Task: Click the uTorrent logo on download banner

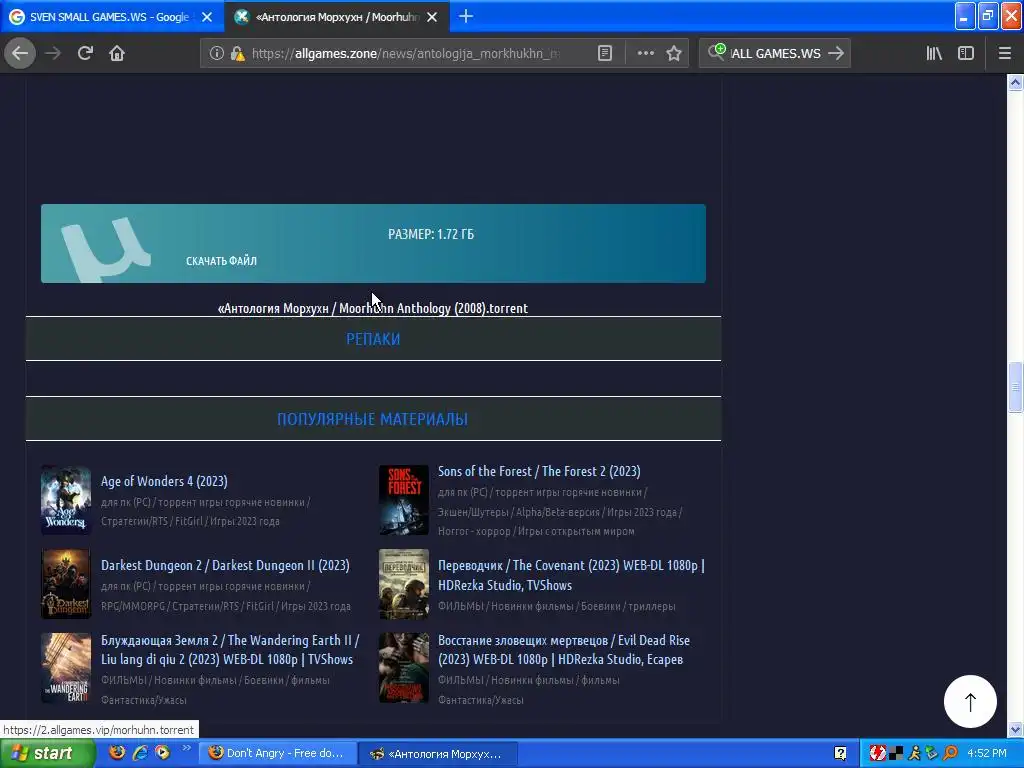Action: point(106,251)
